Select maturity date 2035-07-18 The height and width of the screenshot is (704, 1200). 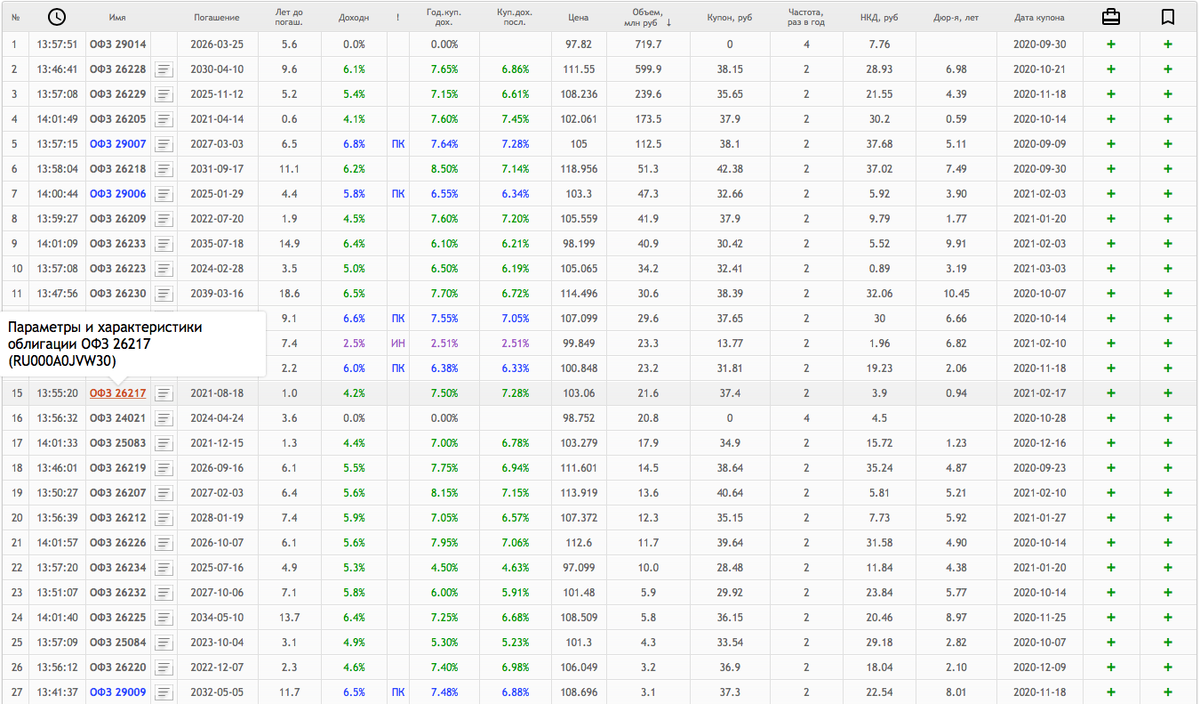pyautogui.click(x=218, y=244)
